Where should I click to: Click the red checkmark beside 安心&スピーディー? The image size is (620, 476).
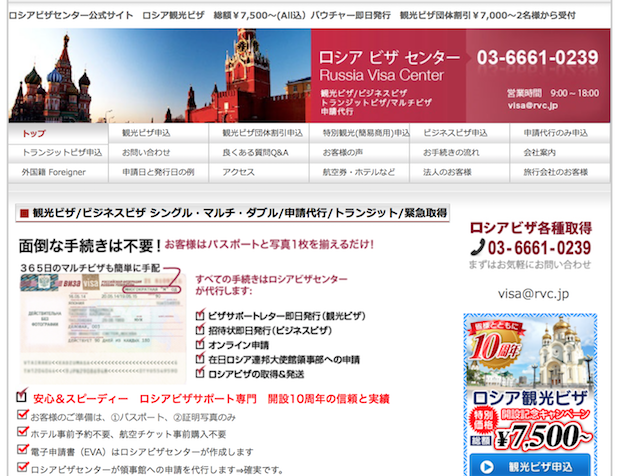23,397
